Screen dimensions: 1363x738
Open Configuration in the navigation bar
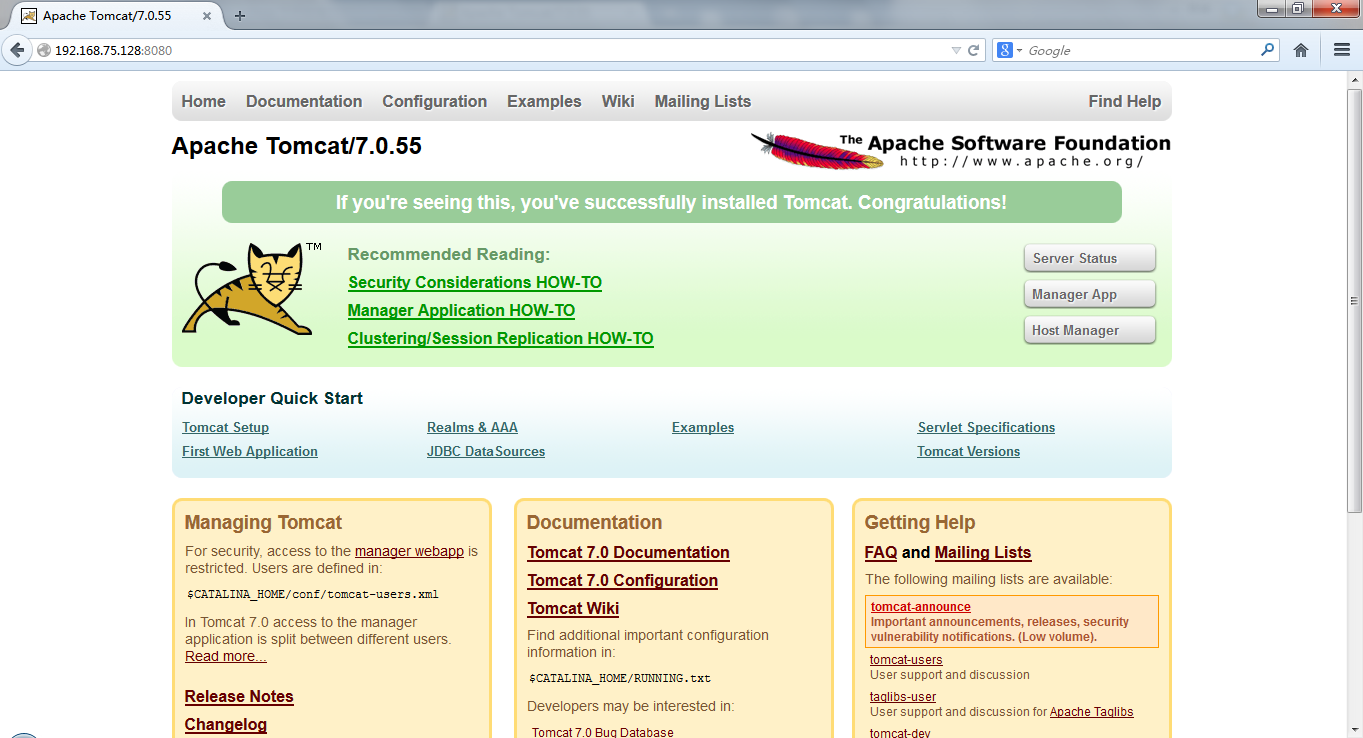(x=435, y=101)
